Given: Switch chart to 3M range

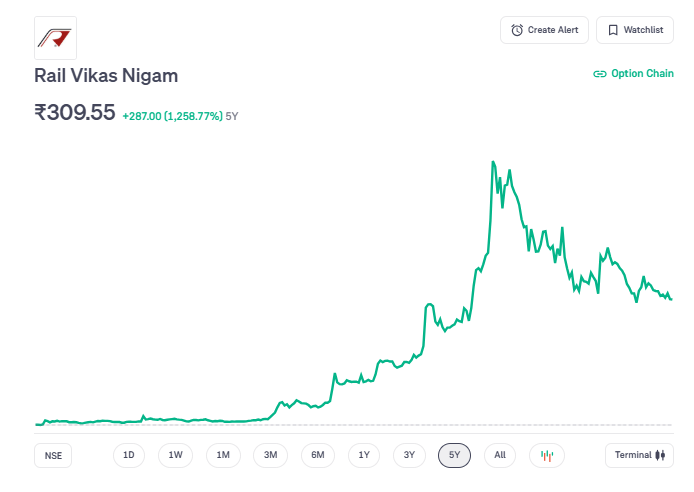Looking at the screenshot, I should [x=270, y=455].
